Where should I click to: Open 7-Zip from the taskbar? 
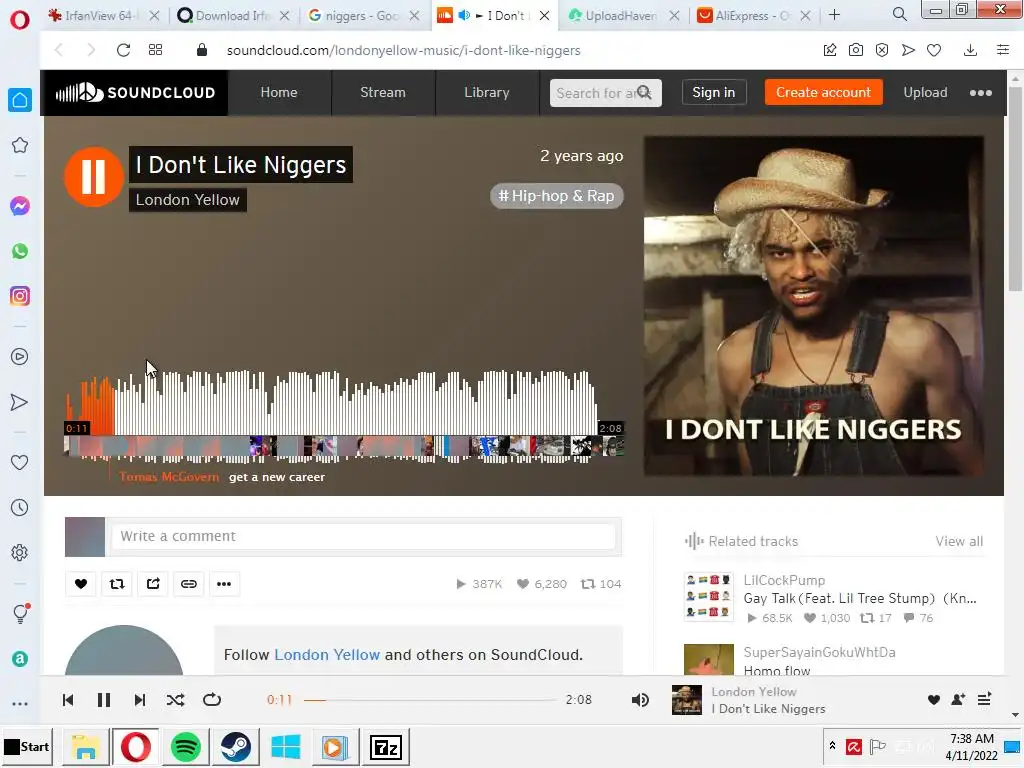[385, 747]
